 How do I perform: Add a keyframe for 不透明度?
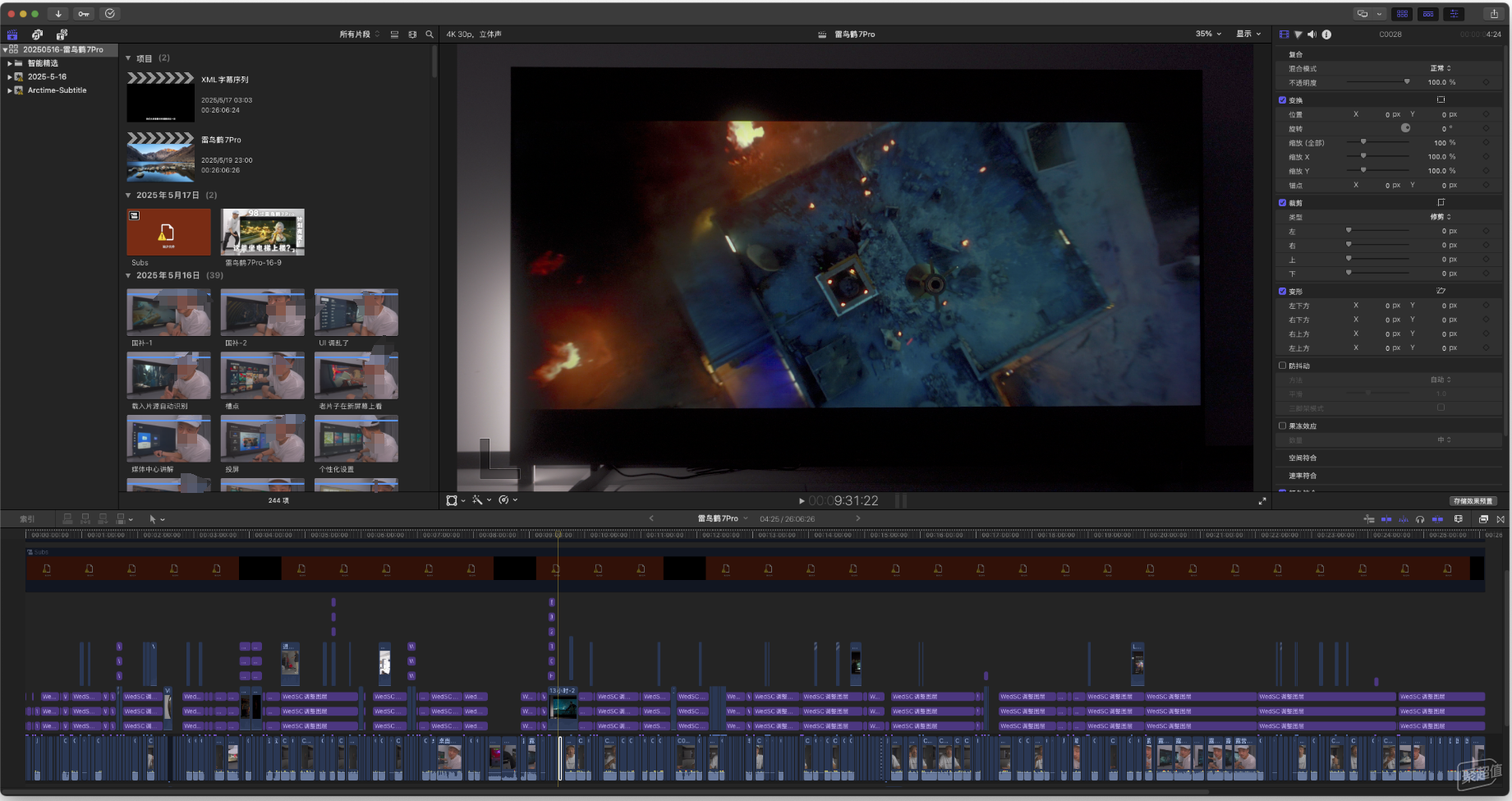(1486, 82)
